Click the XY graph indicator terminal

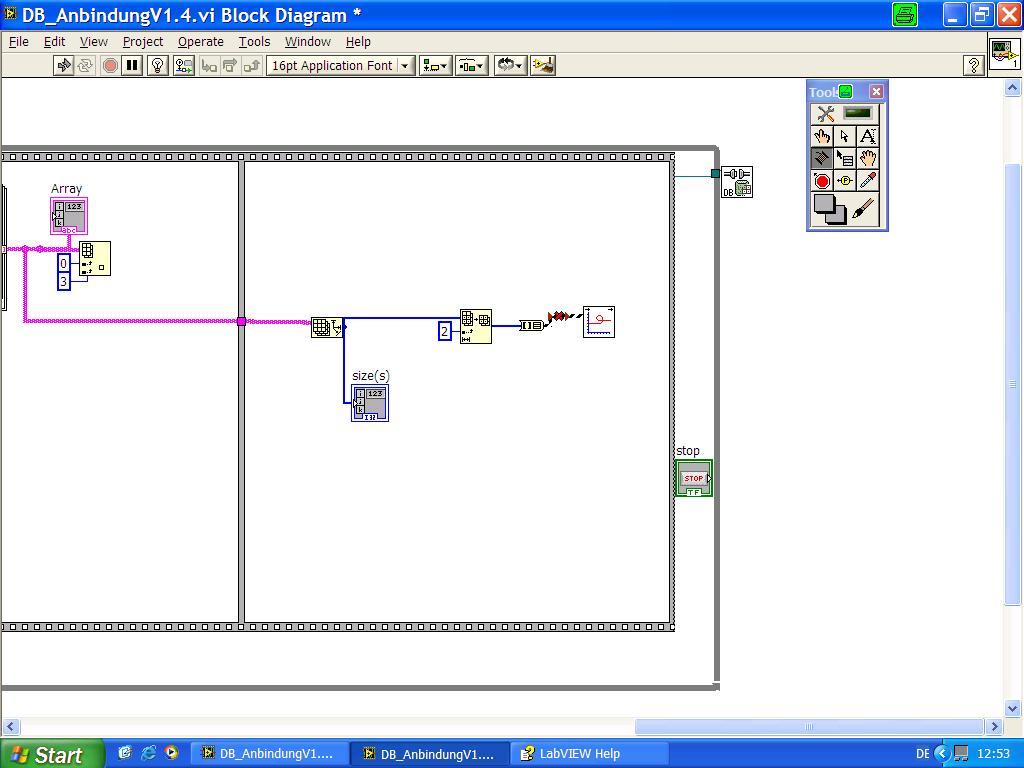coord(599,322)
